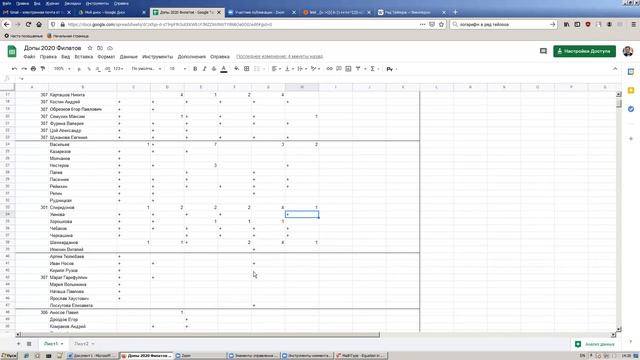The width and height of the screenshot is (640, 360).
Task: Decrease decimal places
Action: 98,69
